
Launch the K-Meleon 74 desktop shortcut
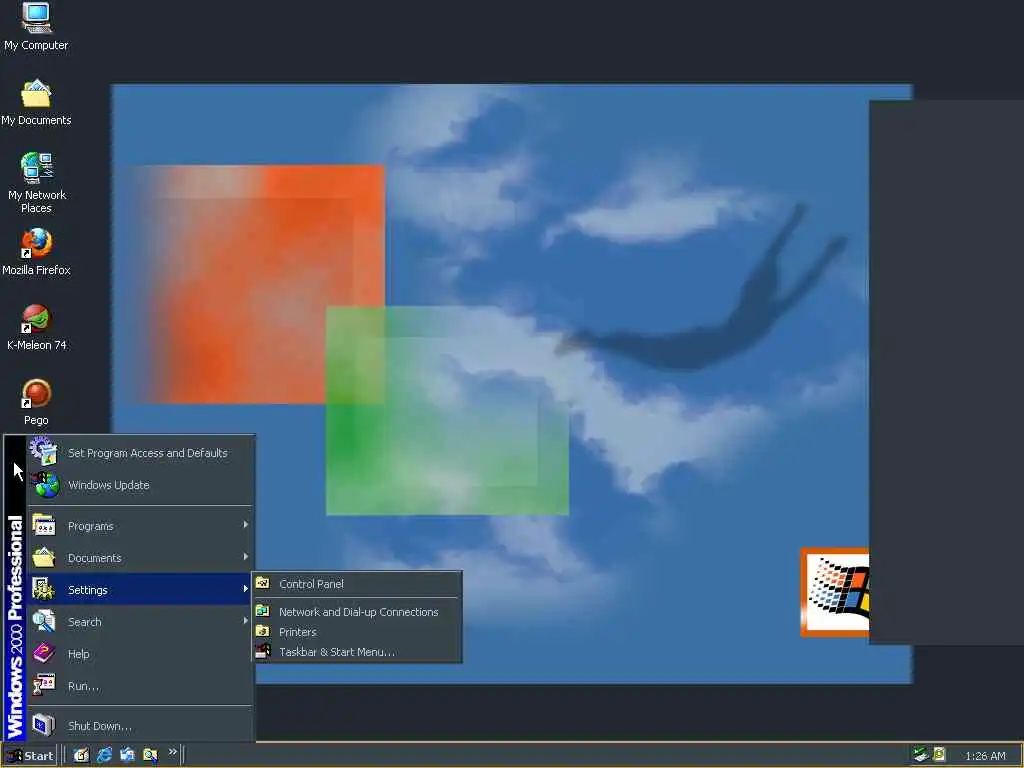(36, 327)
